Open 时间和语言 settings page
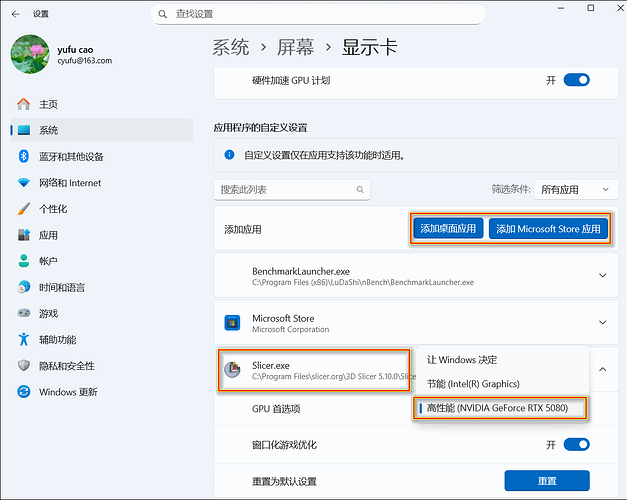Screen dimensions: 627x500 pyautogui.click(x=102, y=287)
